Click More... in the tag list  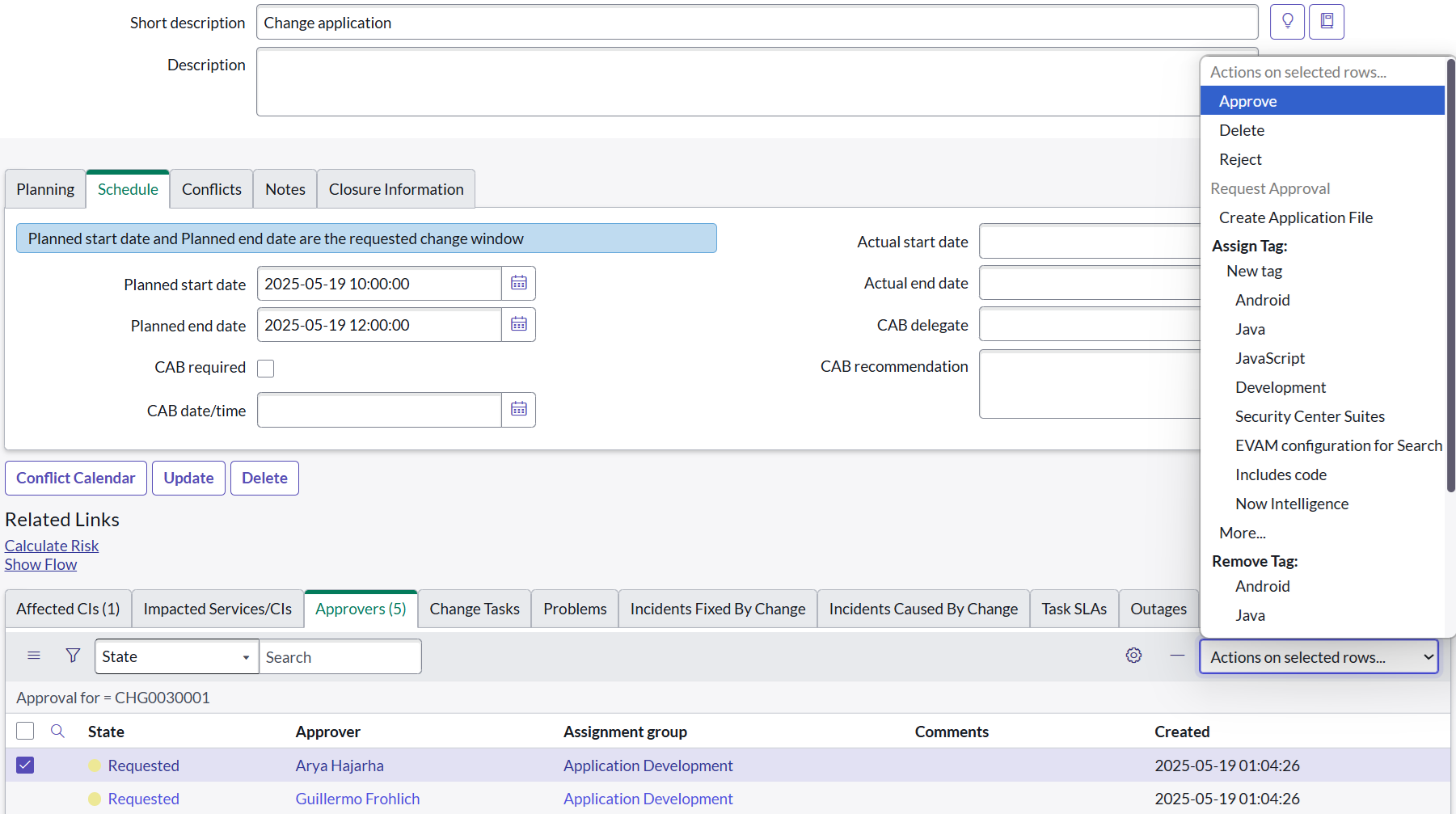click(x=1322, y=533)
